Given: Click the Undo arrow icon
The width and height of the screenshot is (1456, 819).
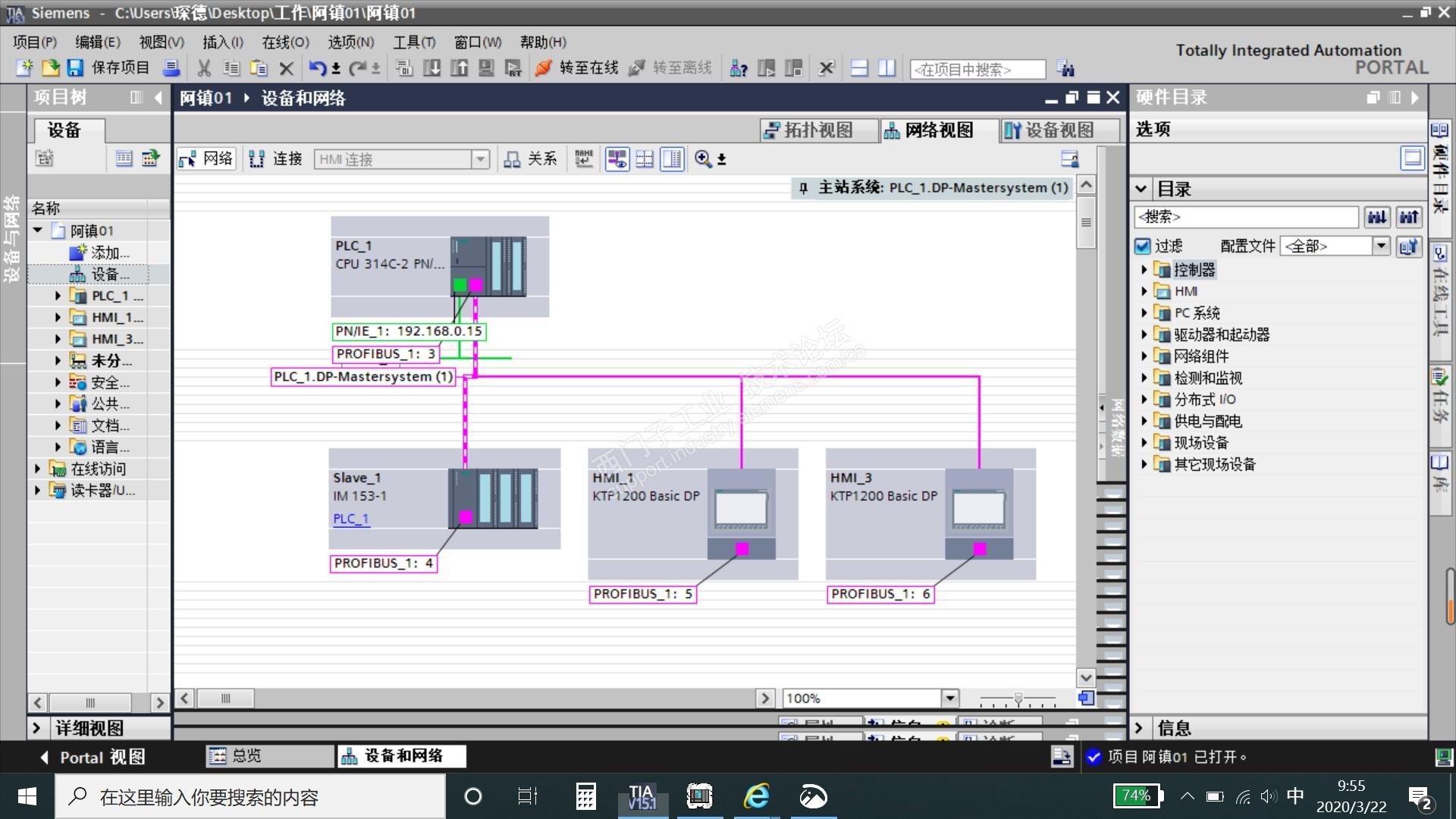Looking at the screenshot, I should point(317,68).
